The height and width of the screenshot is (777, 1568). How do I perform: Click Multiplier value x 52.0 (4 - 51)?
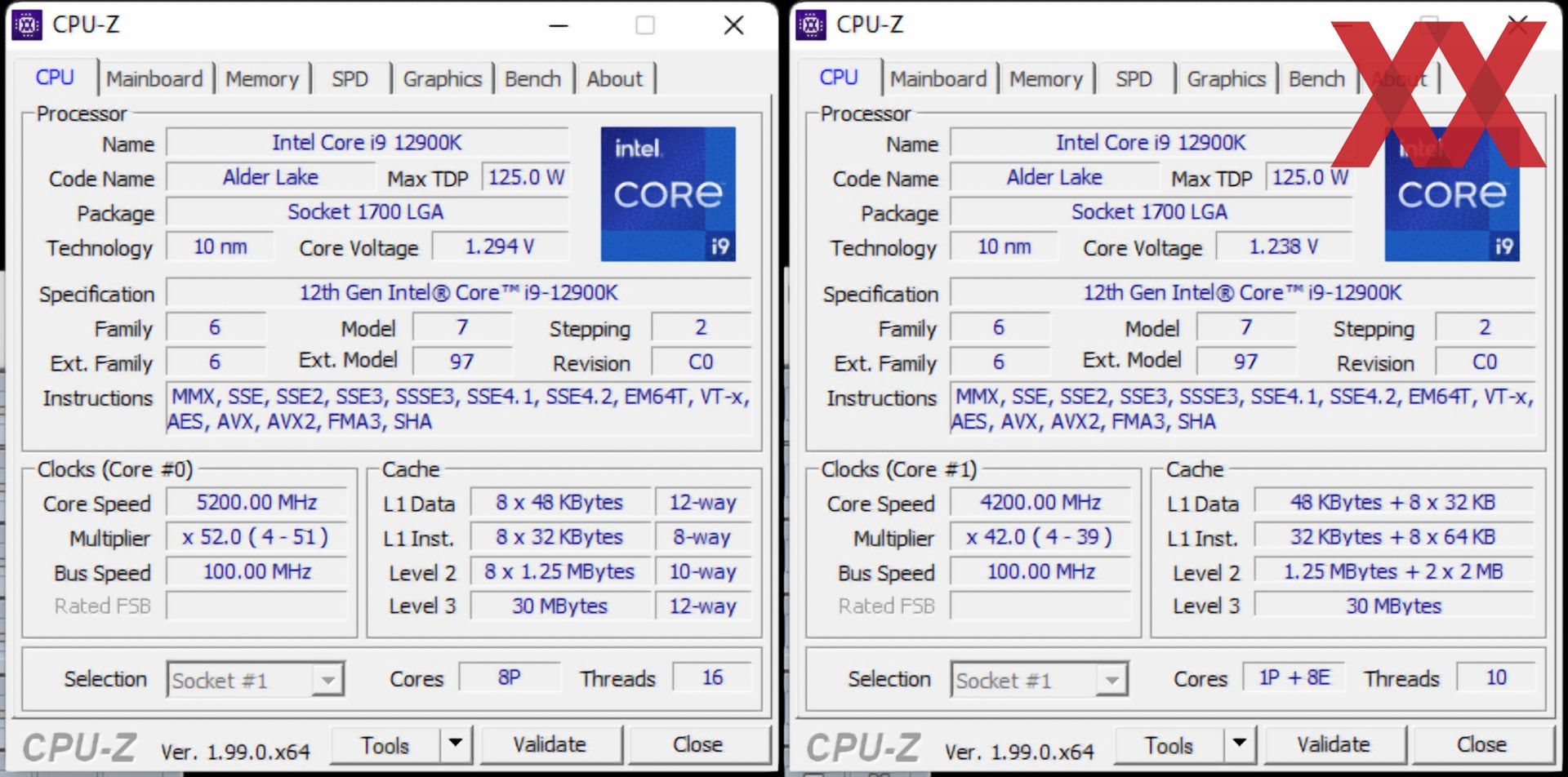click(257, 537)
